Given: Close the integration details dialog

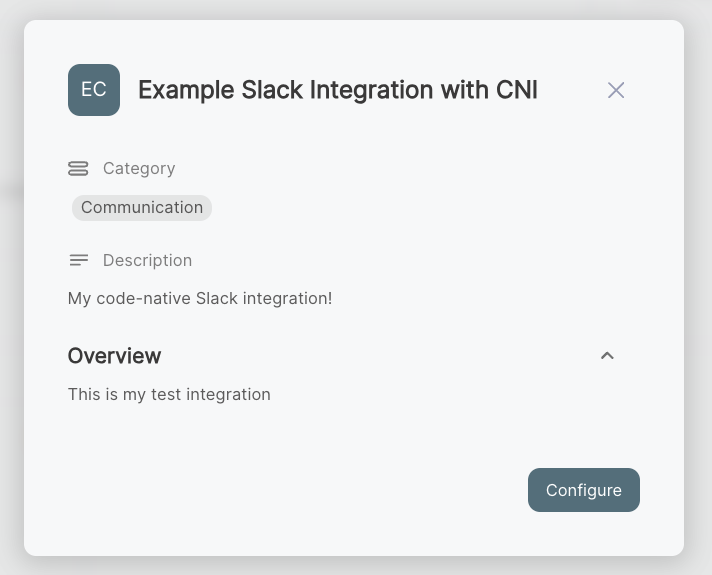Looking at the screenshot, I should click(x=616, y=90).
